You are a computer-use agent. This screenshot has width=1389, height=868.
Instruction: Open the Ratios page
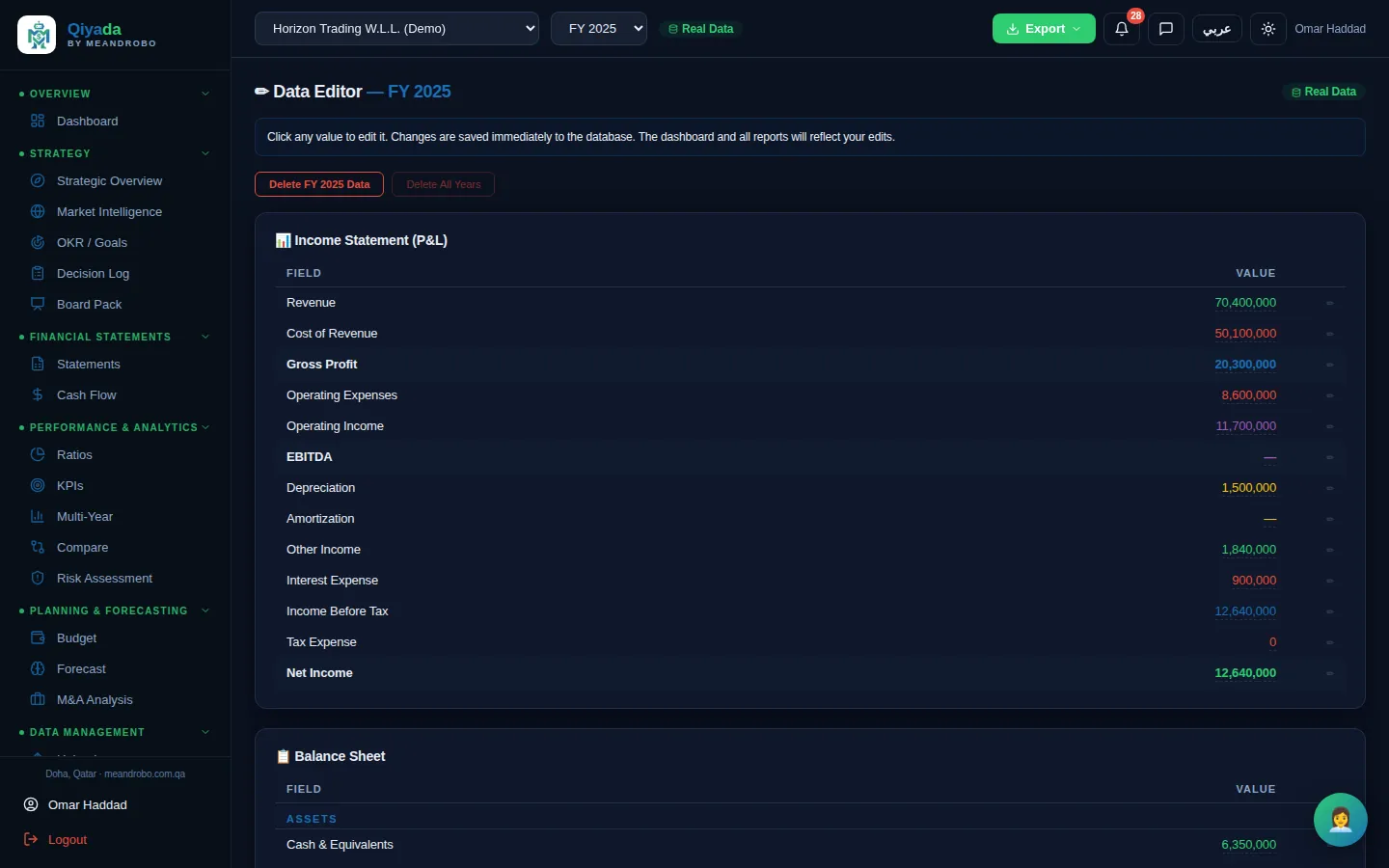coord(74,455)
